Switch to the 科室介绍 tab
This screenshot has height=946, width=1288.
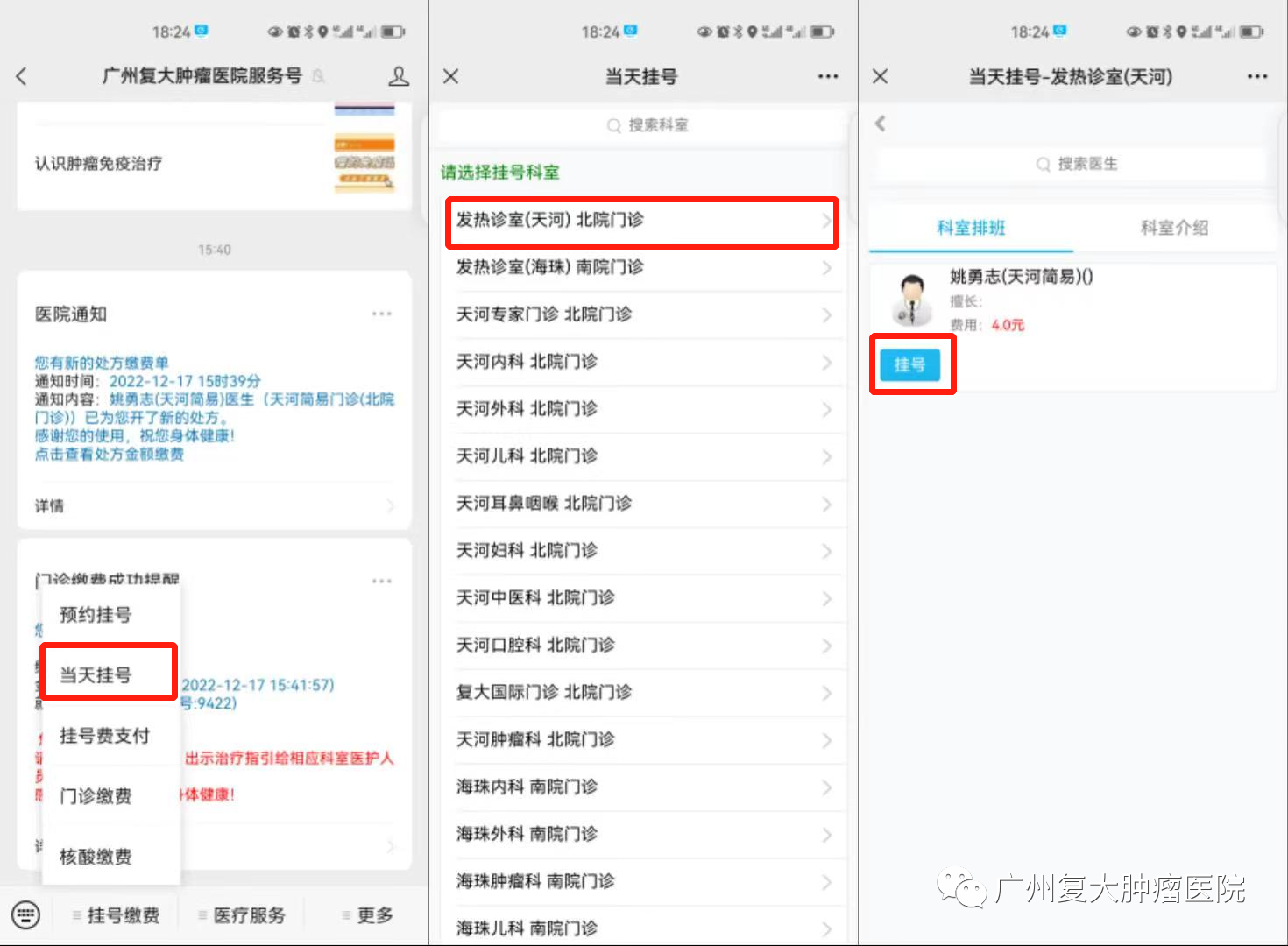(1174, 228)
